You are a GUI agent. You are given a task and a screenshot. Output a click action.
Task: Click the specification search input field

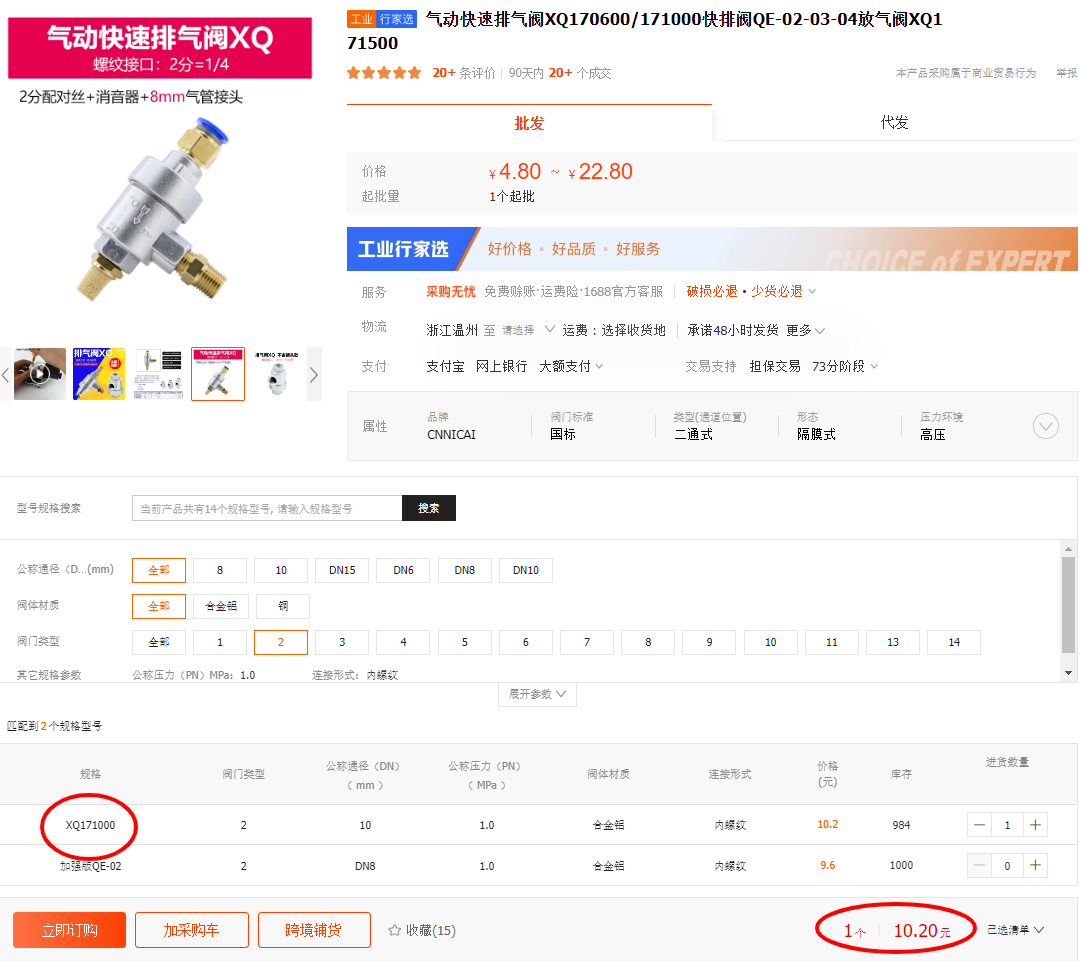pos(267,508)
